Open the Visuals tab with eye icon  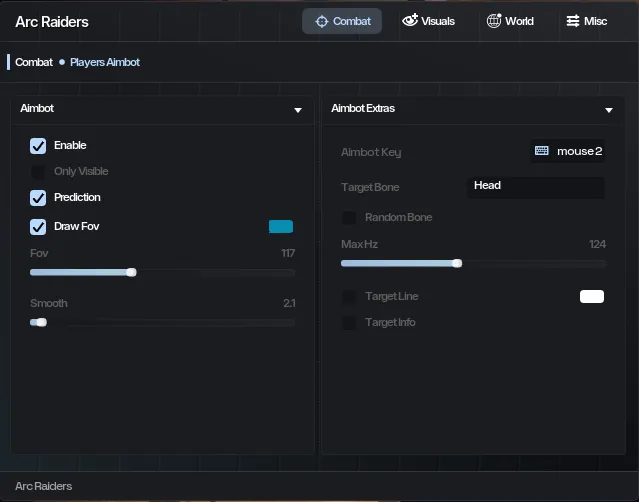tap(428, 21)
